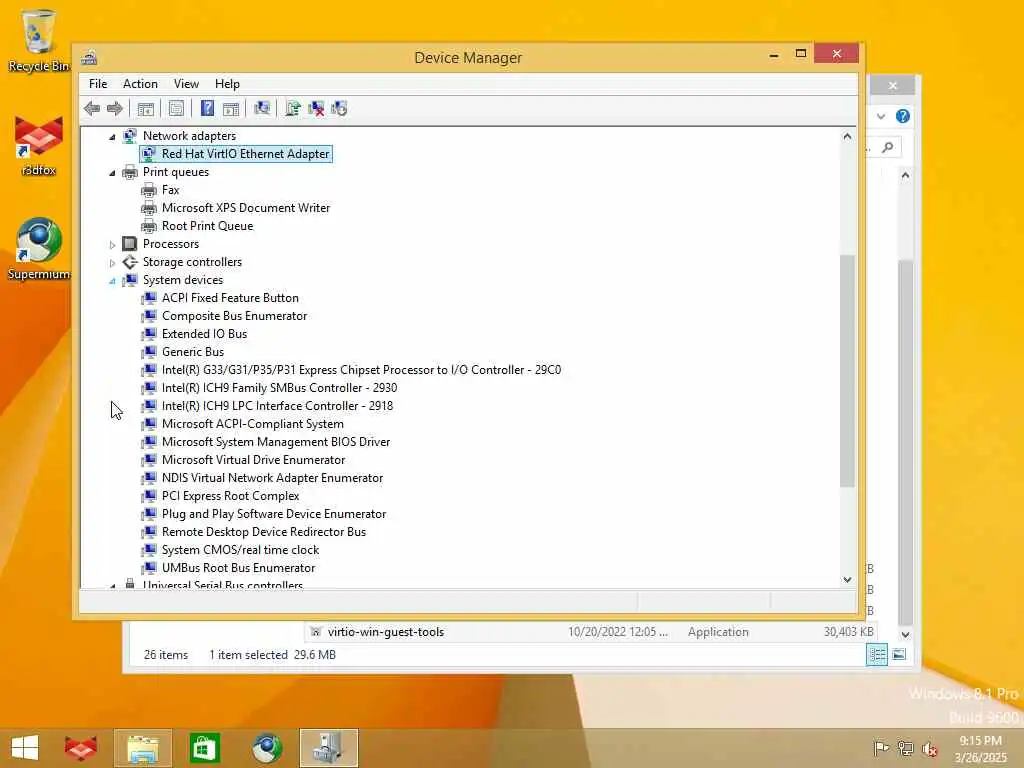
Task: Collapse the System devices node
Action: (x=112, y=281)
